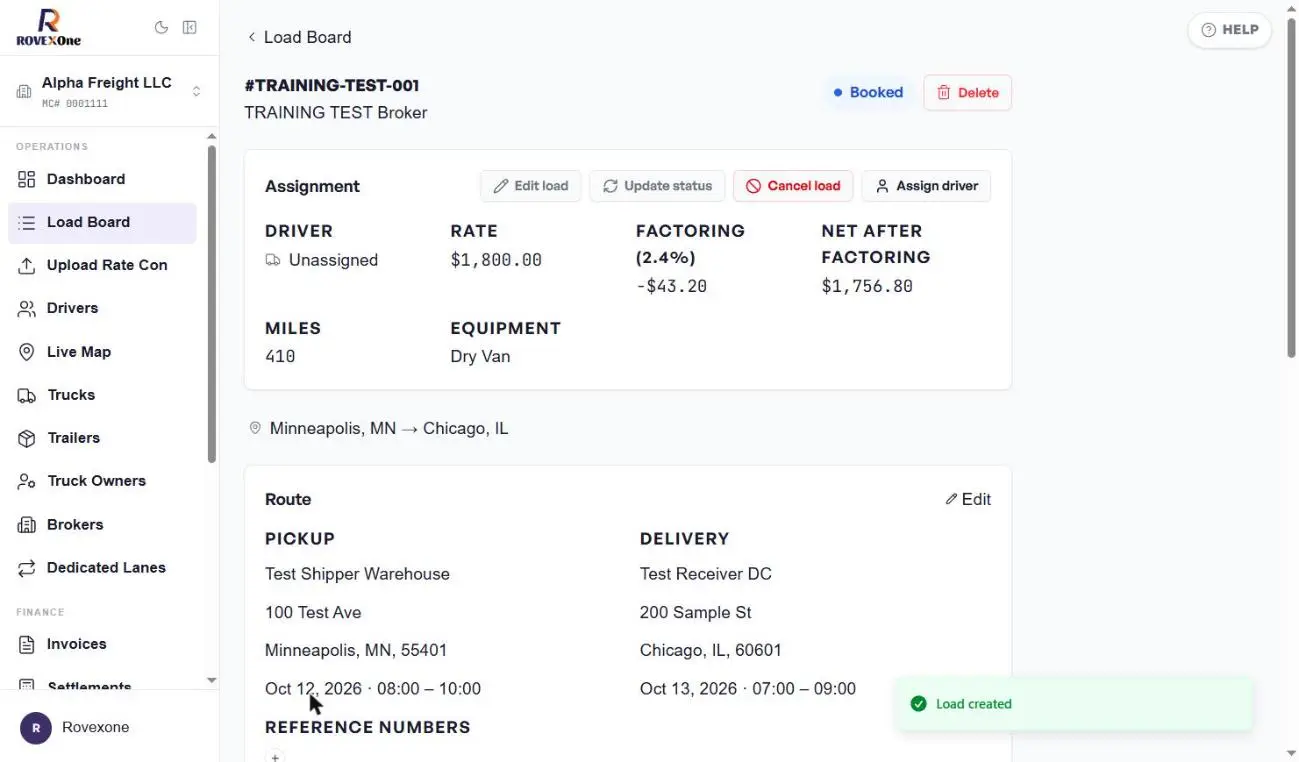Open Rovexone user profile avatar
Viewport: 1299px width, 762px height.
(36, 728)
